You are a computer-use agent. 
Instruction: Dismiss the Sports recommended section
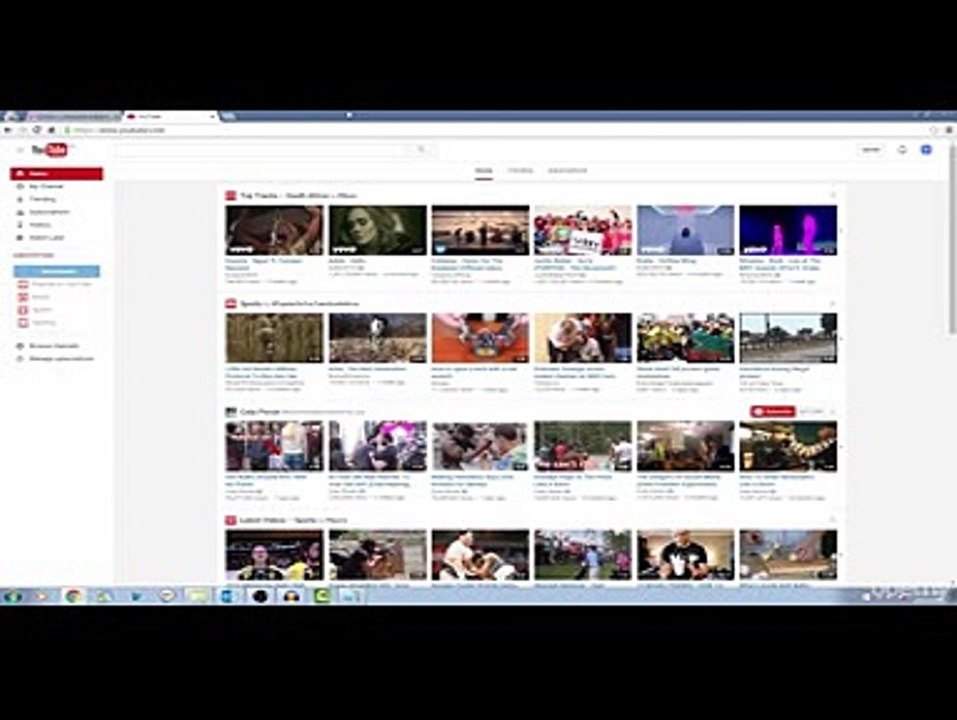tap(832, 304)
